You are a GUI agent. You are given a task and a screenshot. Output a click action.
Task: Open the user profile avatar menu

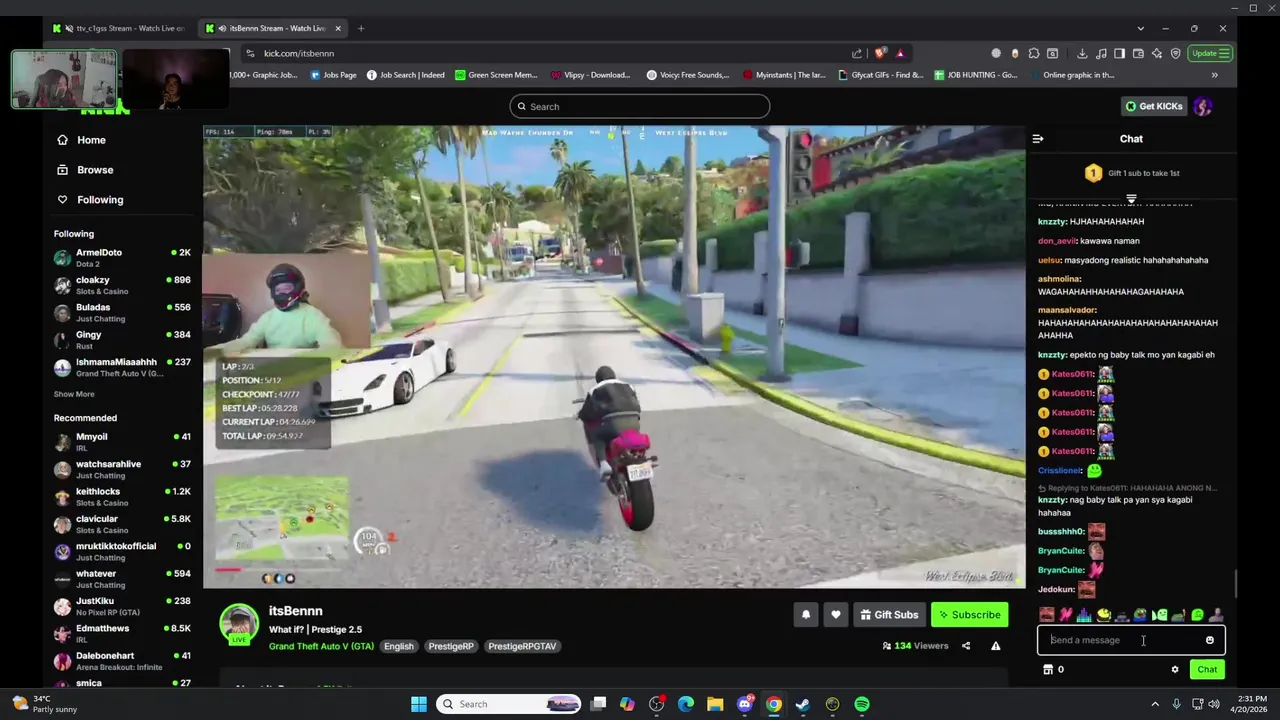pos(1203,106)
